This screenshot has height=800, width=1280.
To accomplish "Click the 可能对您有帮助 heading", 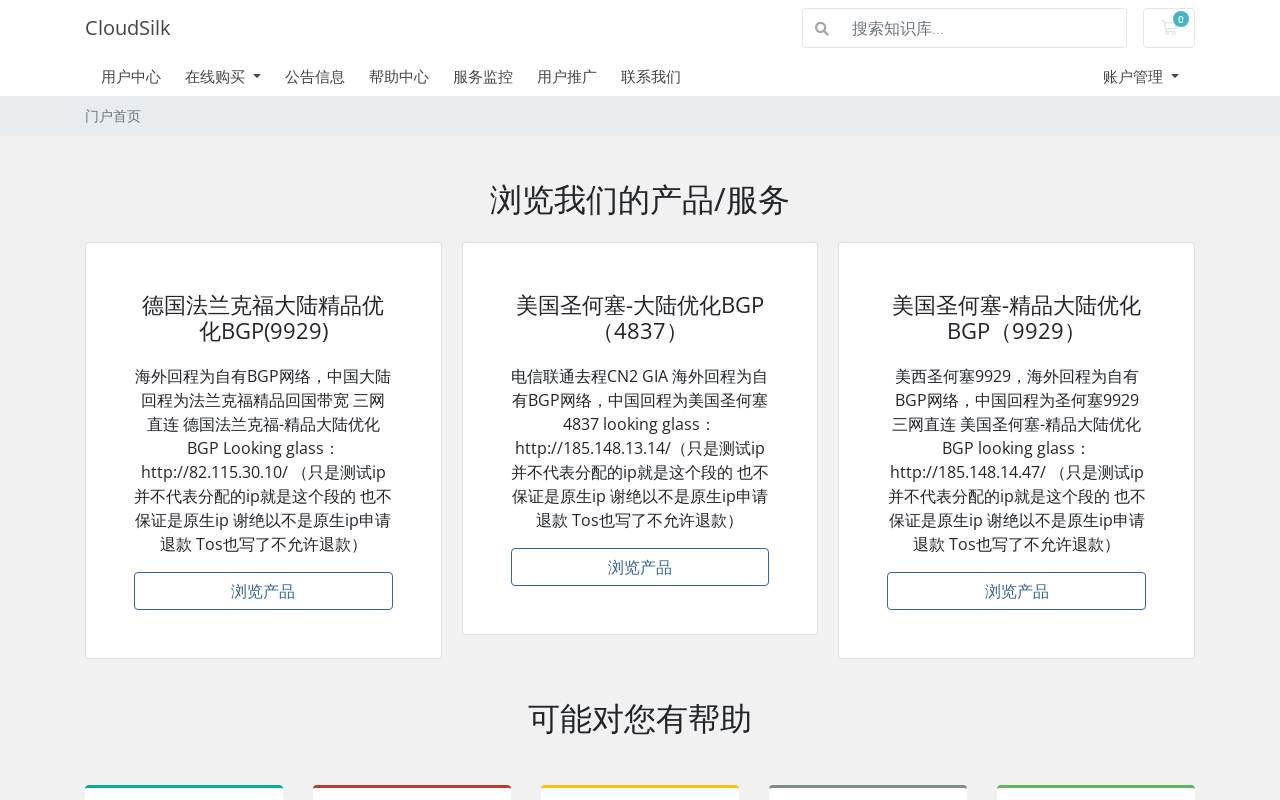I will coord(640,719).
